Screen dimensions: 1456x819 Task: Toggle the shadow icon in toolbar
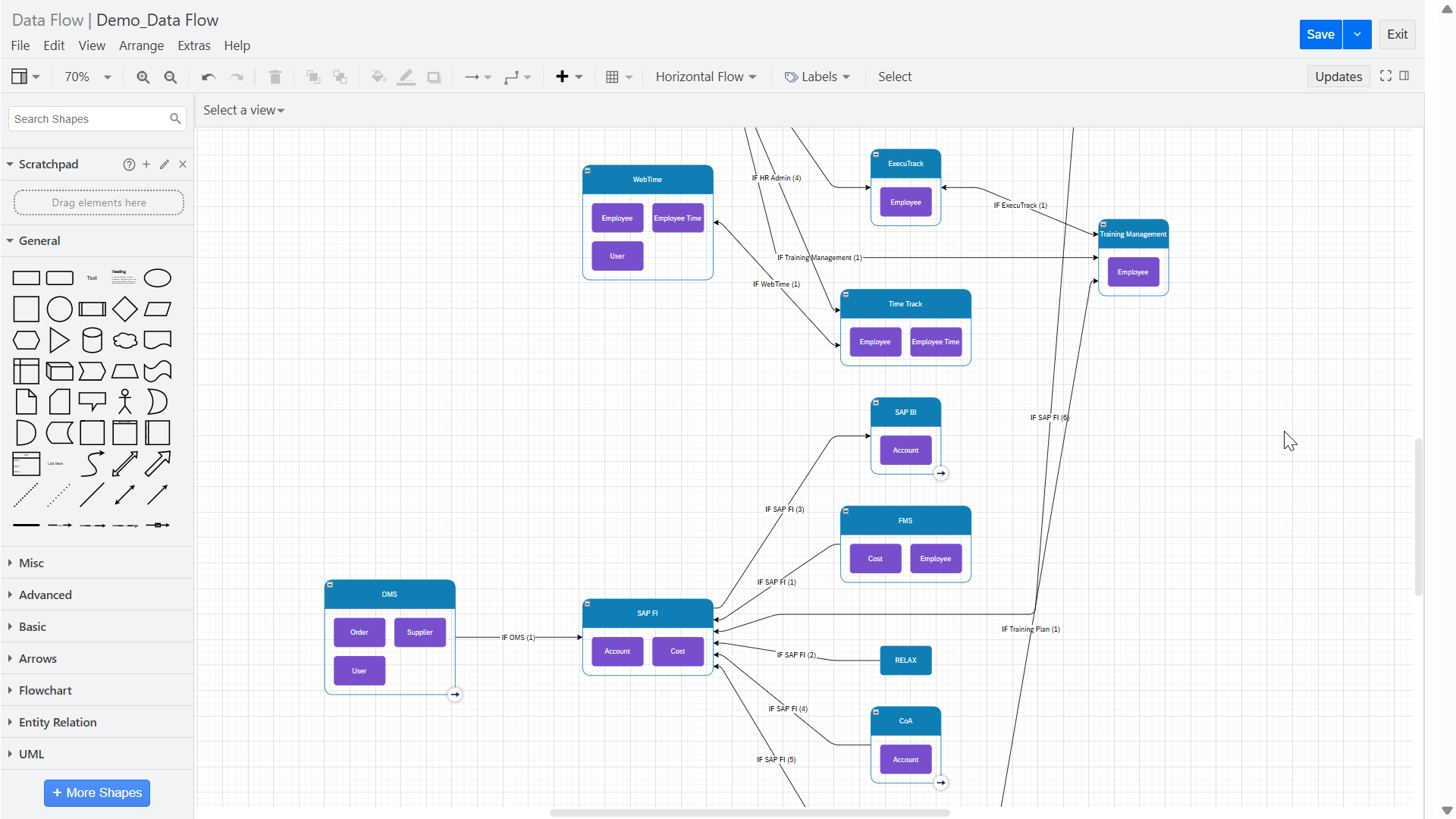434,77
